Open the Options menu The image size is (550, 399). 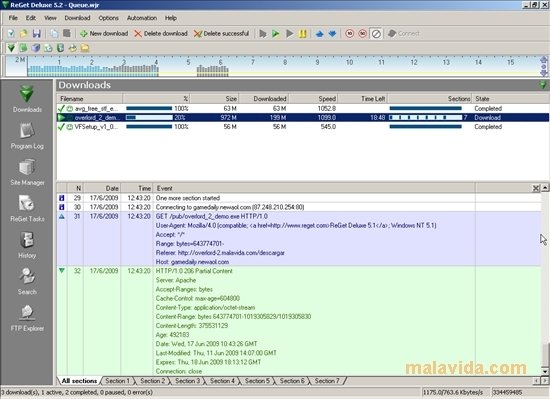point(108,18)
